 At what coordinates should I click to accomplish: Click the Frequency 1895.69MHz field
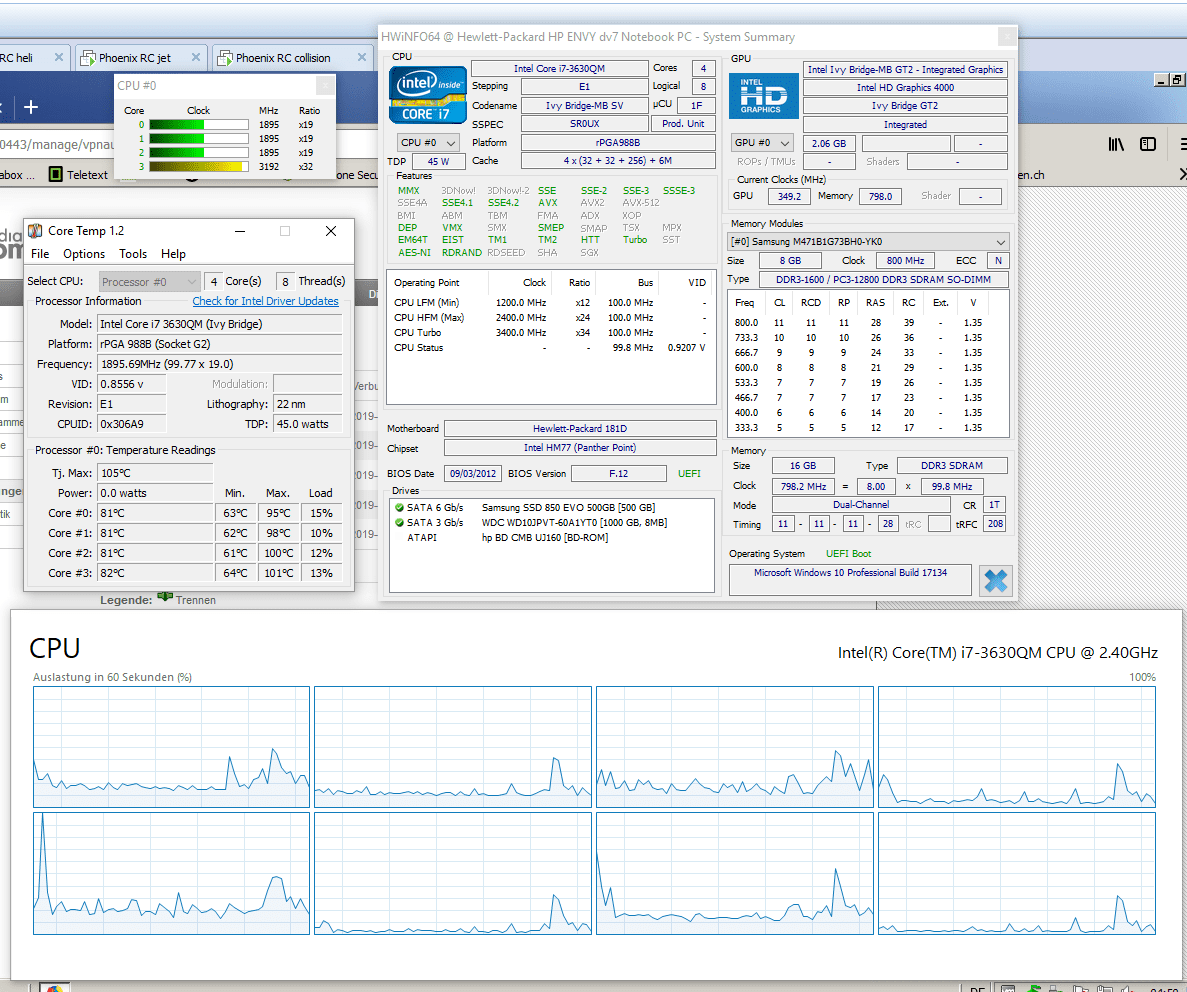pos(220,363)
